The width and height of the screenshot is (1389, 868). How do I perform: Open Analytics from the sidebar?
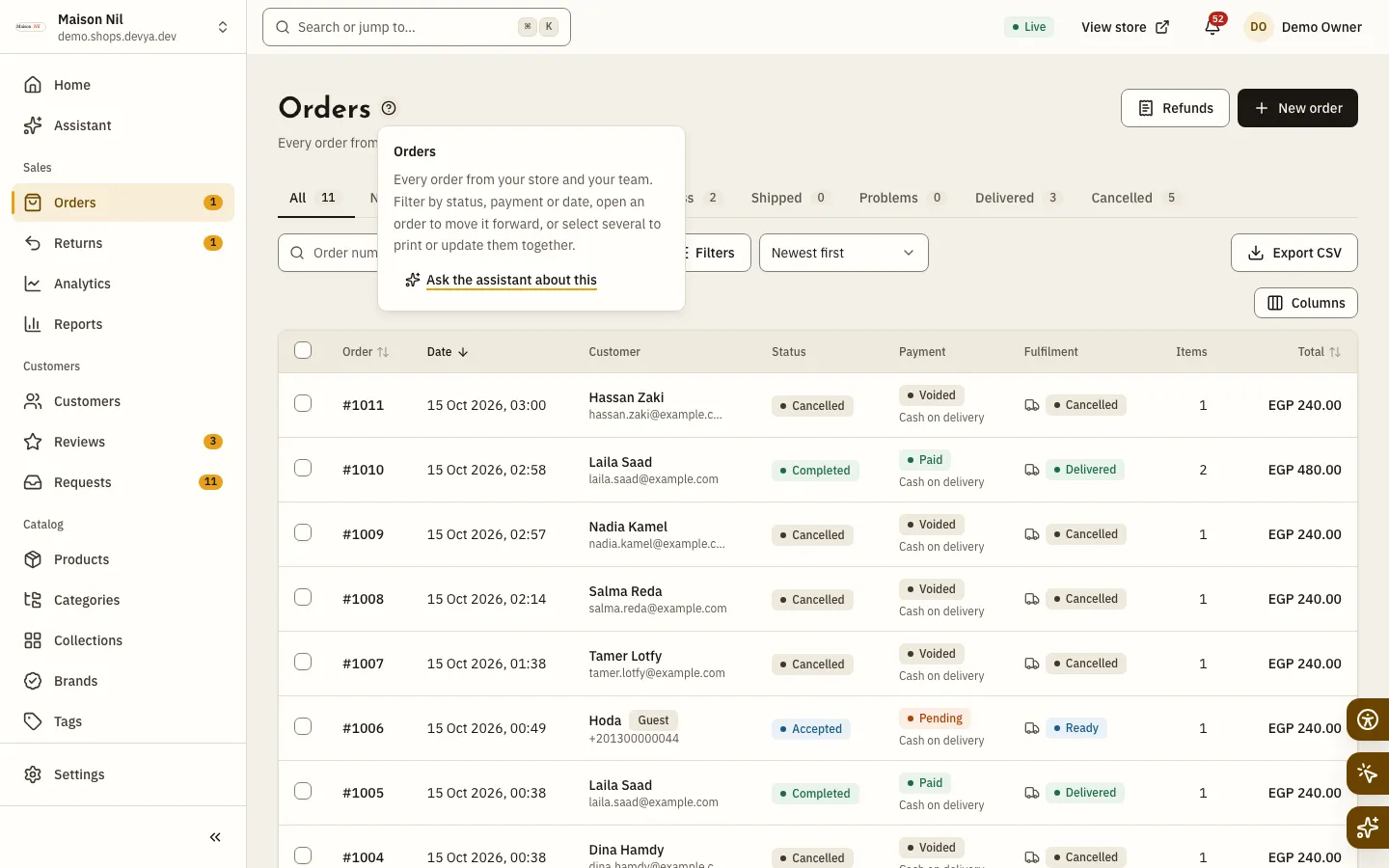click(x=123, y=284)
